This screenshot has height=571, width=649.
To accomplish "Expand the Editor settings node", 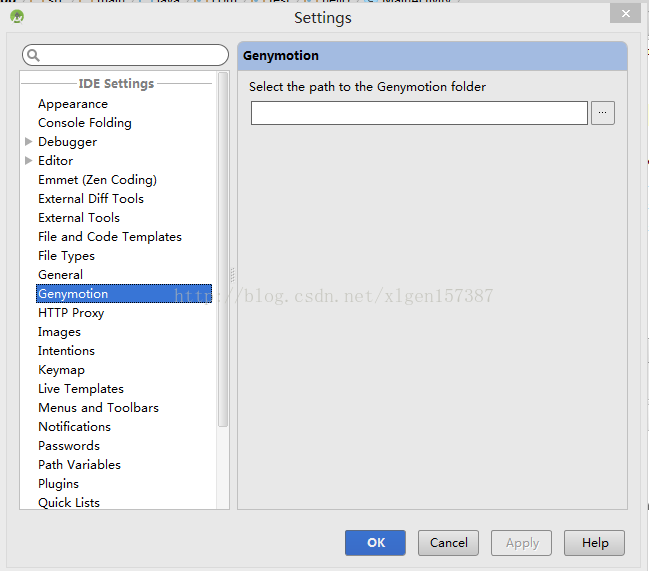I will 29,161.
